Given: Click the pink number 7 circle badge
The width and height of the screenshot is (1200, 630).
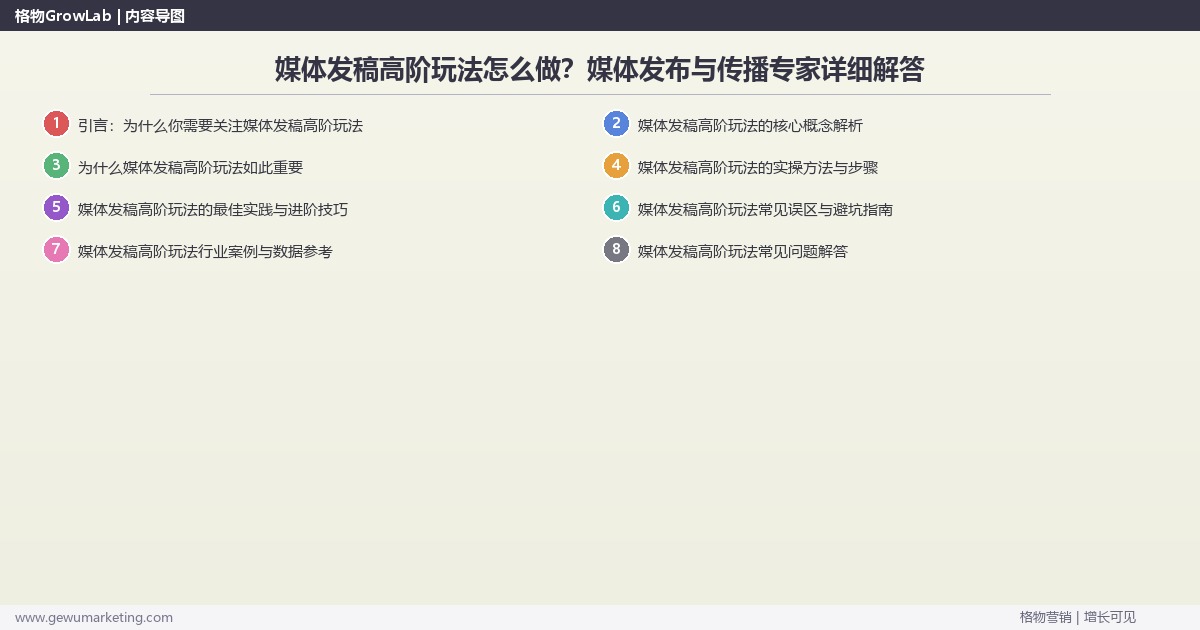Looking at the screenshot, I should (x=56, y=250).
